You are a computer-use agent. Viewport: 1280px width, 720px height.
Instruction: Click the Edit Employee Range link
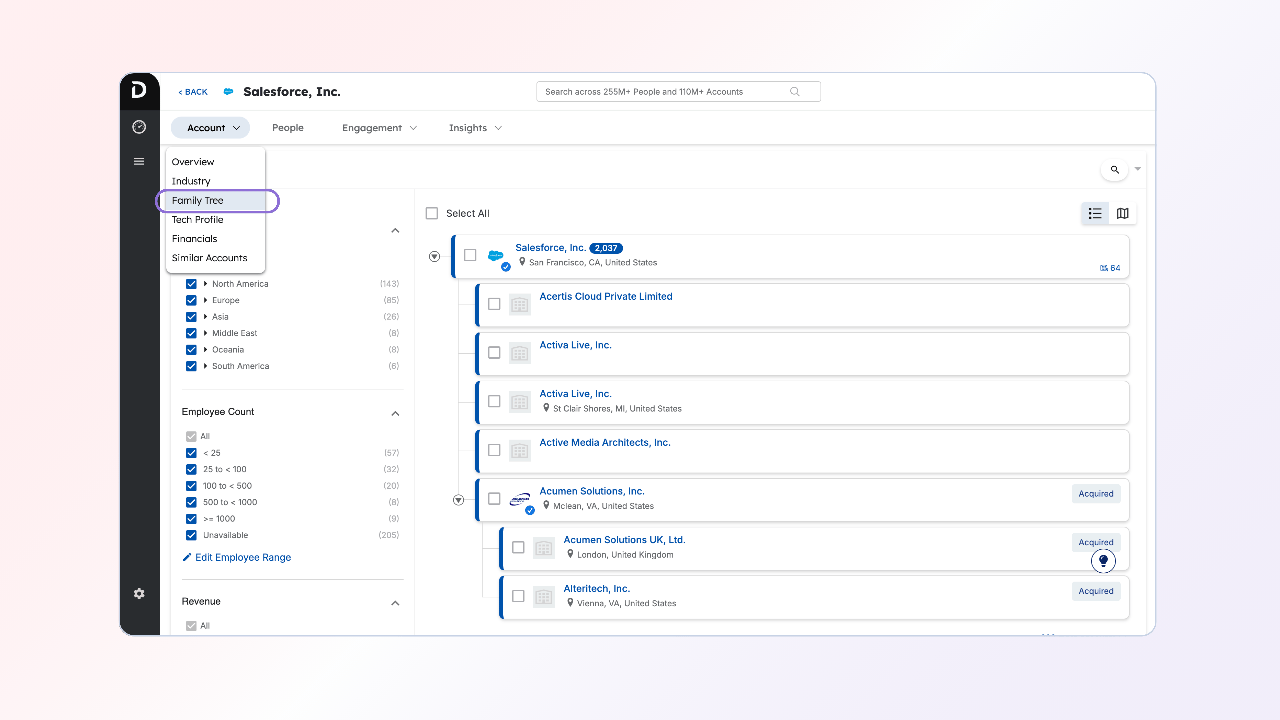click(242, 558)
